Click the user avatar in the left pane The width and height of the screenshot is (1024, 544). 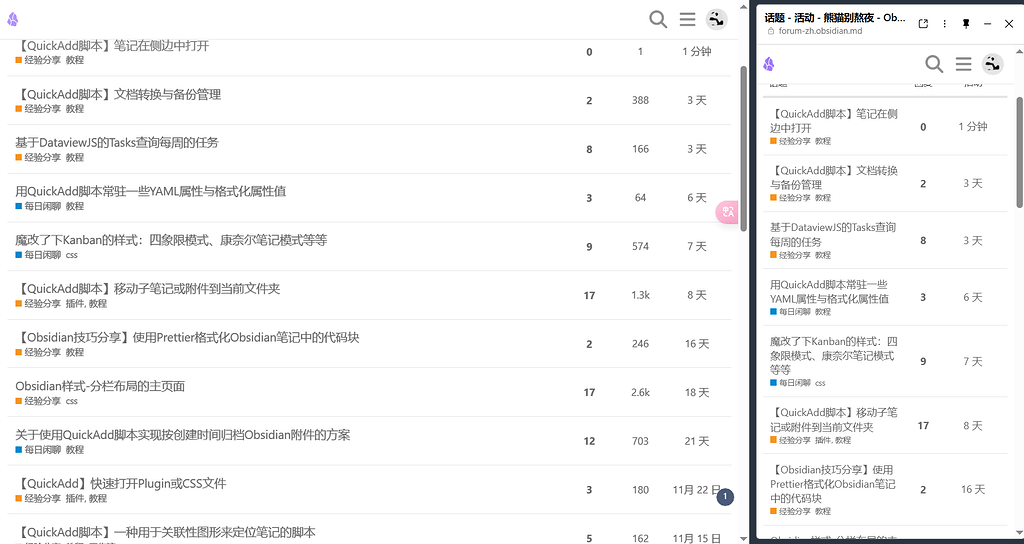point(716,19)
